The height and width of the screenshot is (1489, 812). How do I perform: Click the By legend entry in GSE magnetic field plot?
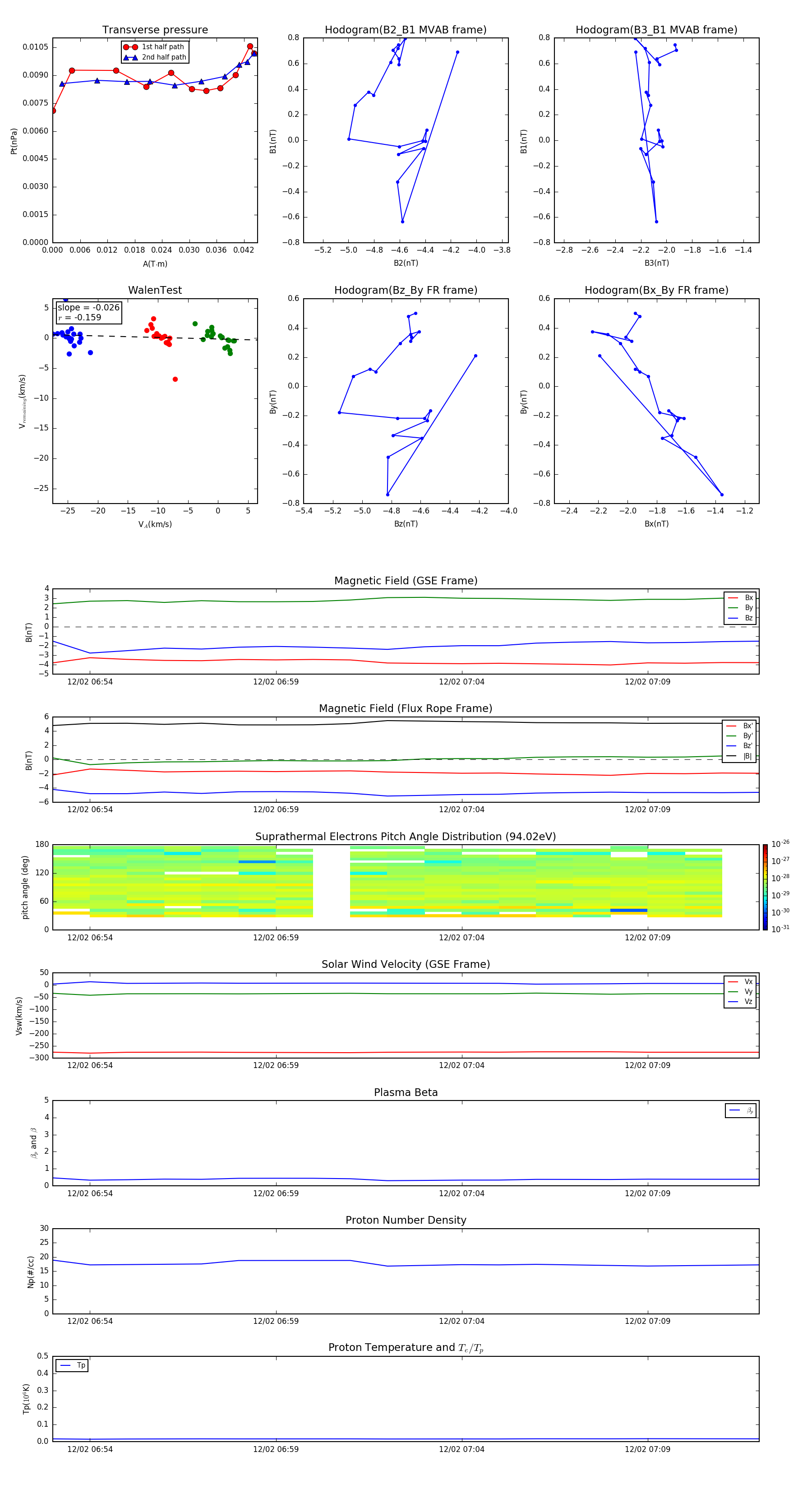[x=740, y=608]
